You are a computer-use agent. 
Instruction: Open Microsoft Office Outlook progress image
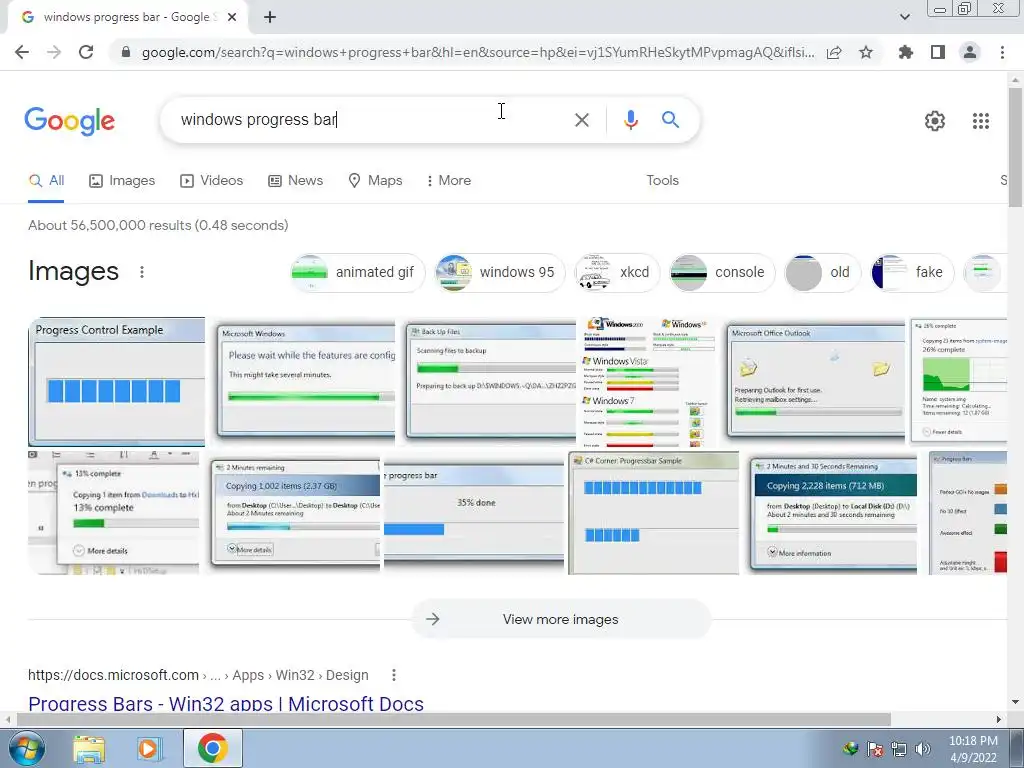[x=816, y=381]
